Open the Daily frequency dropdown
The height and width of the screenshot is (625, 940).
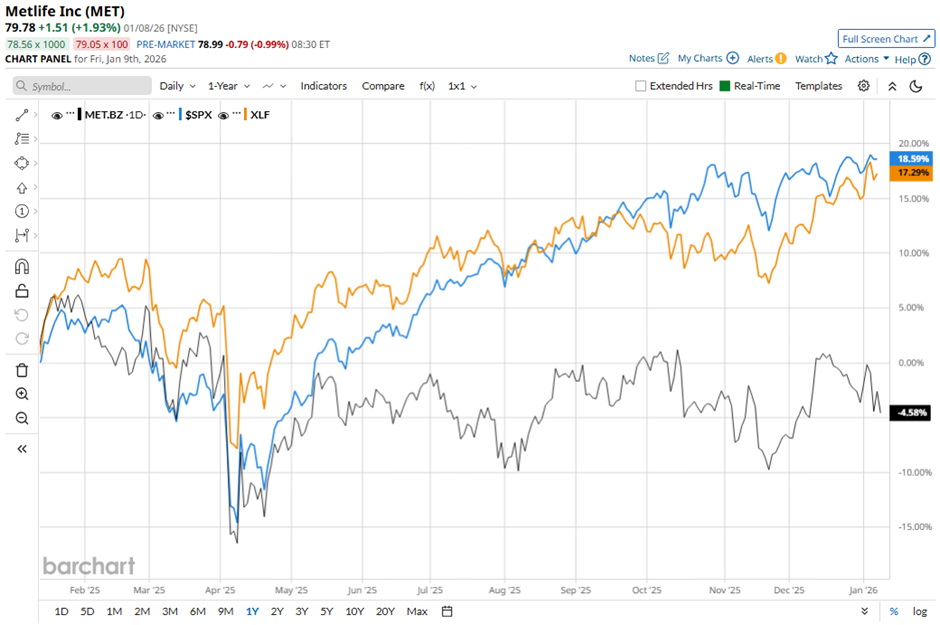[177, 86]
